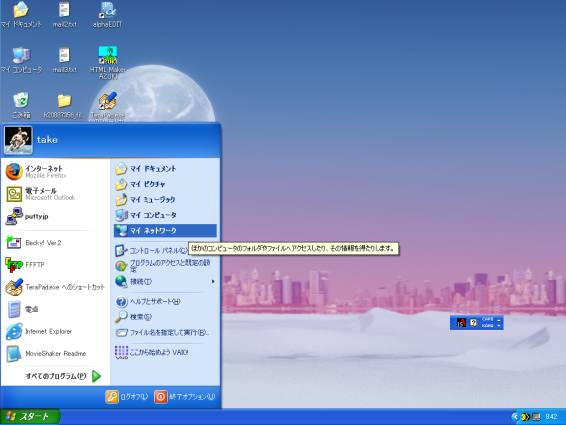This screenshot has width=566, height=425.
Task: Open マイ ドキュメント in the Start menu
Action: pyautogui.click(x=165, y=169)
